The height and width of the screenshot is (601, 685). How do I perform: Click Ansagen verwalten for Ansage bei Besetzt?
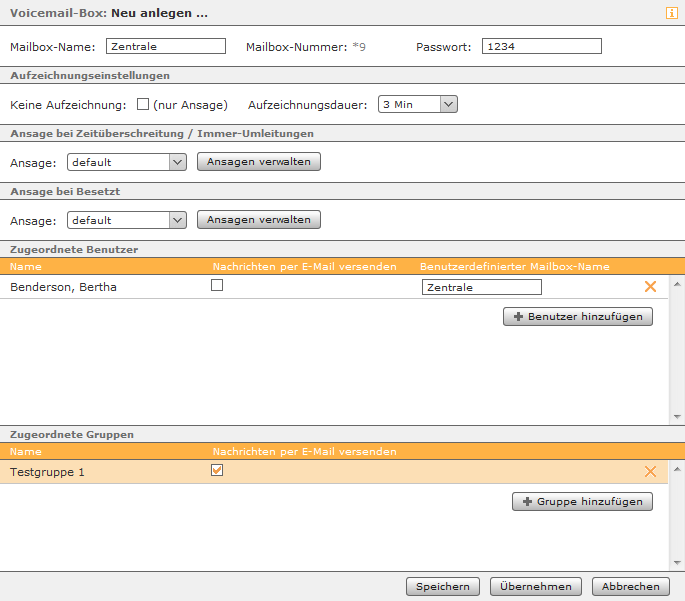[x=259, y=220]
